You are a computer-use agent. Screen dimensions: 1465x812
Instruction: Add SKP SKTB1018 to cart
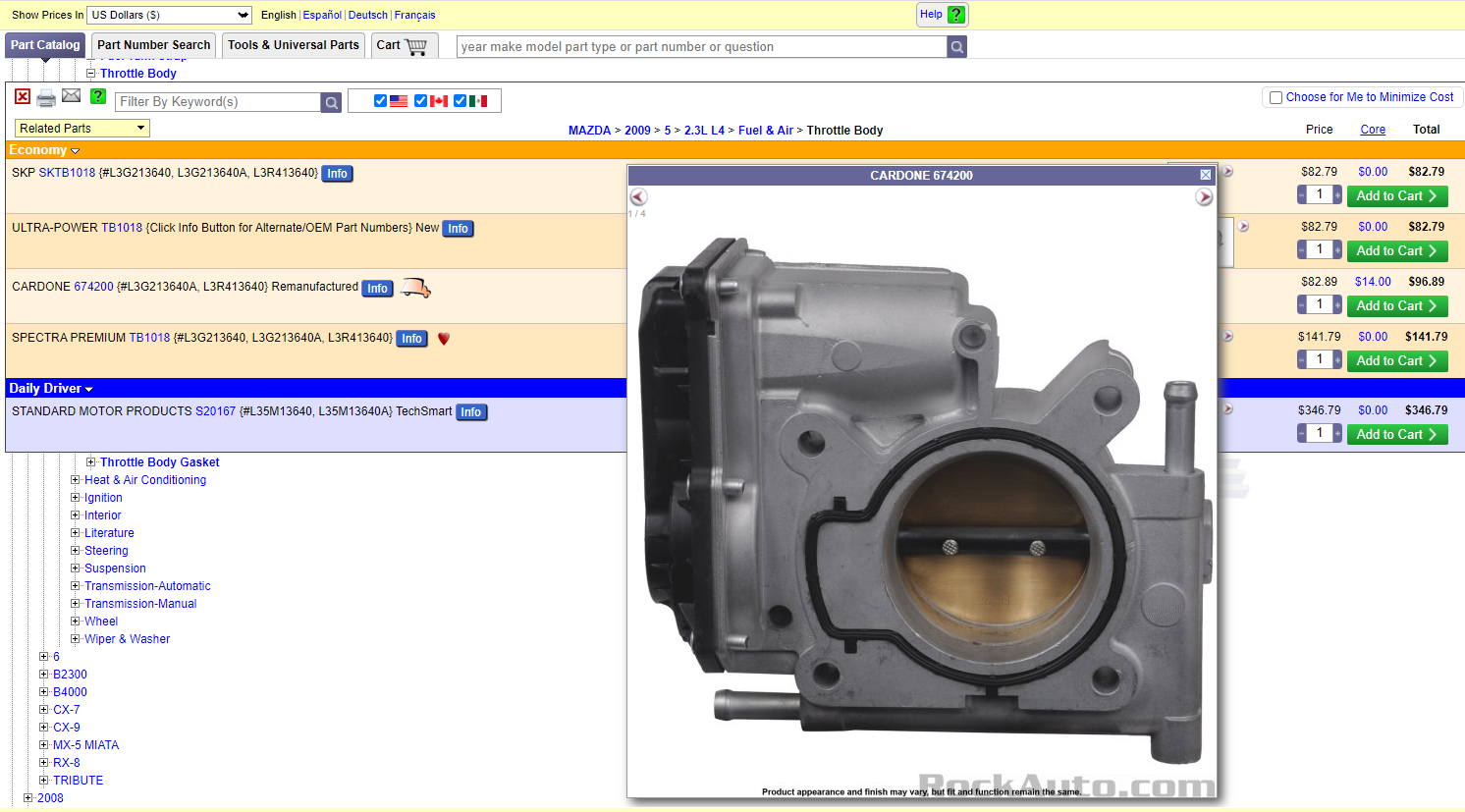pyautogui.click(x=1396, y=196)
